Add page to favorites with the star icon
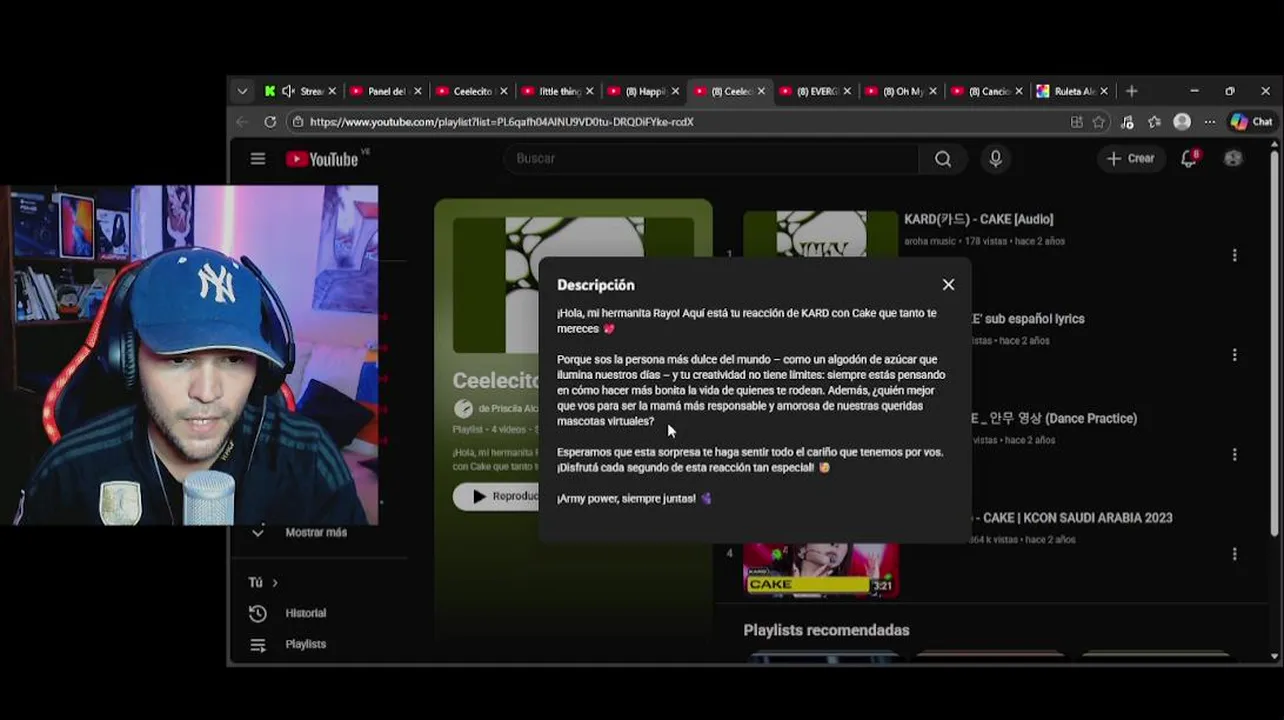Image resolution: width=1284 pixels, height=720 pixels. 1099,122
